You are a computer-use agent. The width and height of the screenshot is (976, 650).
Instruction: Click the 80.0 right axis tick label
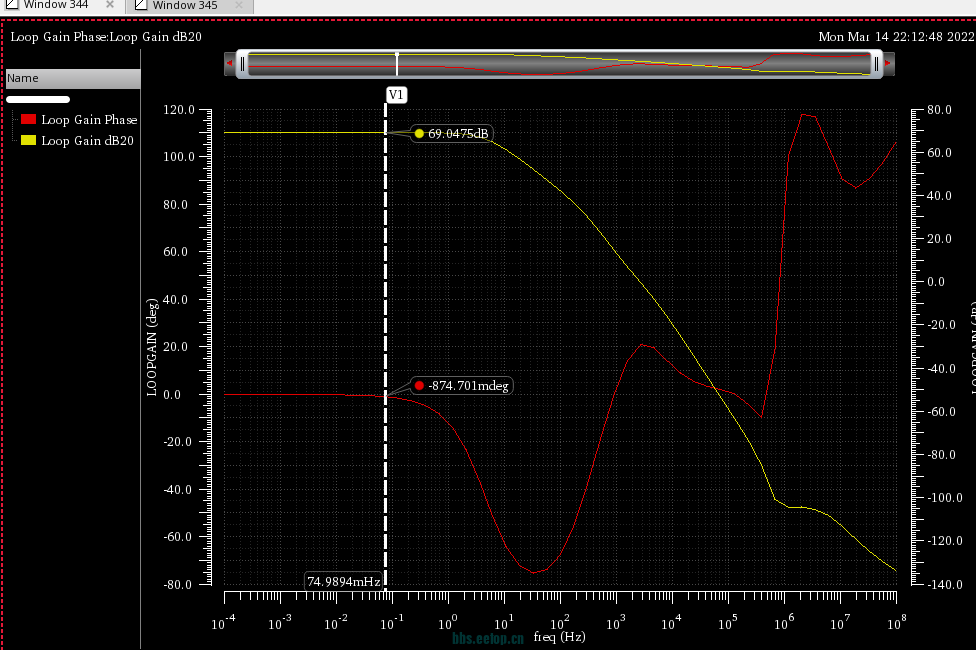pos(939,110)
